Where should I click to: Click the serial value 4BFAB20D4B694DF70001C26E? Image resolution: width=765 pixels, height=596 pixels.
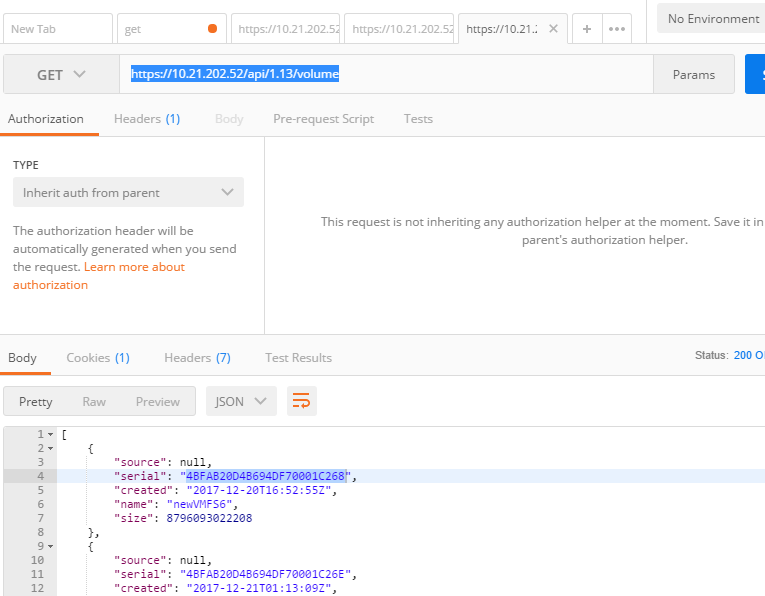point(266,574)
